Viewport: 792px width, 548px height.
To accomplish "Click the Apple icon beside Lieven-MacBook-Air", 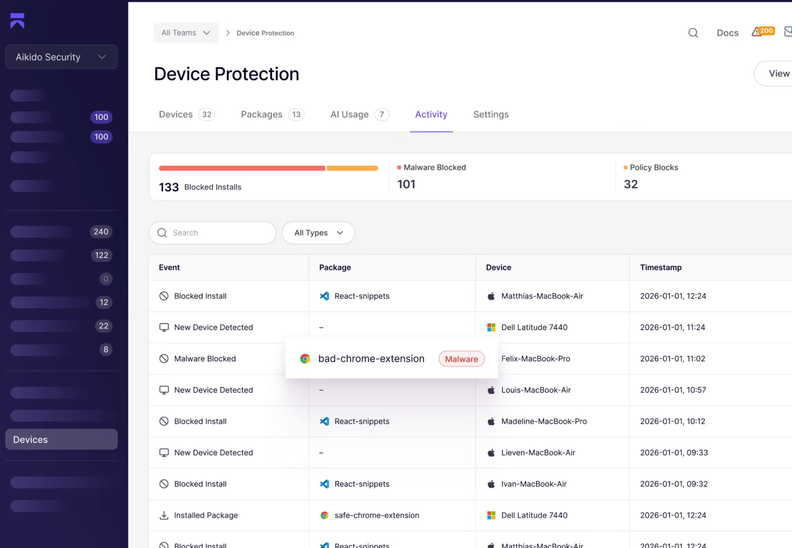I will 491,453.
